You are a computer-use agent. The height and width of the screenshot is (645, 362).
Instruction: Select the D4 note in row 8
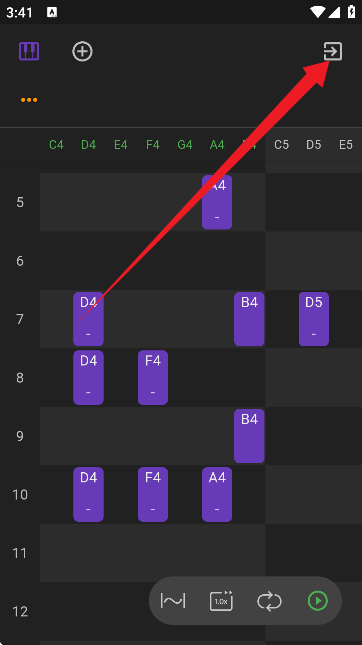click(88, 378)
